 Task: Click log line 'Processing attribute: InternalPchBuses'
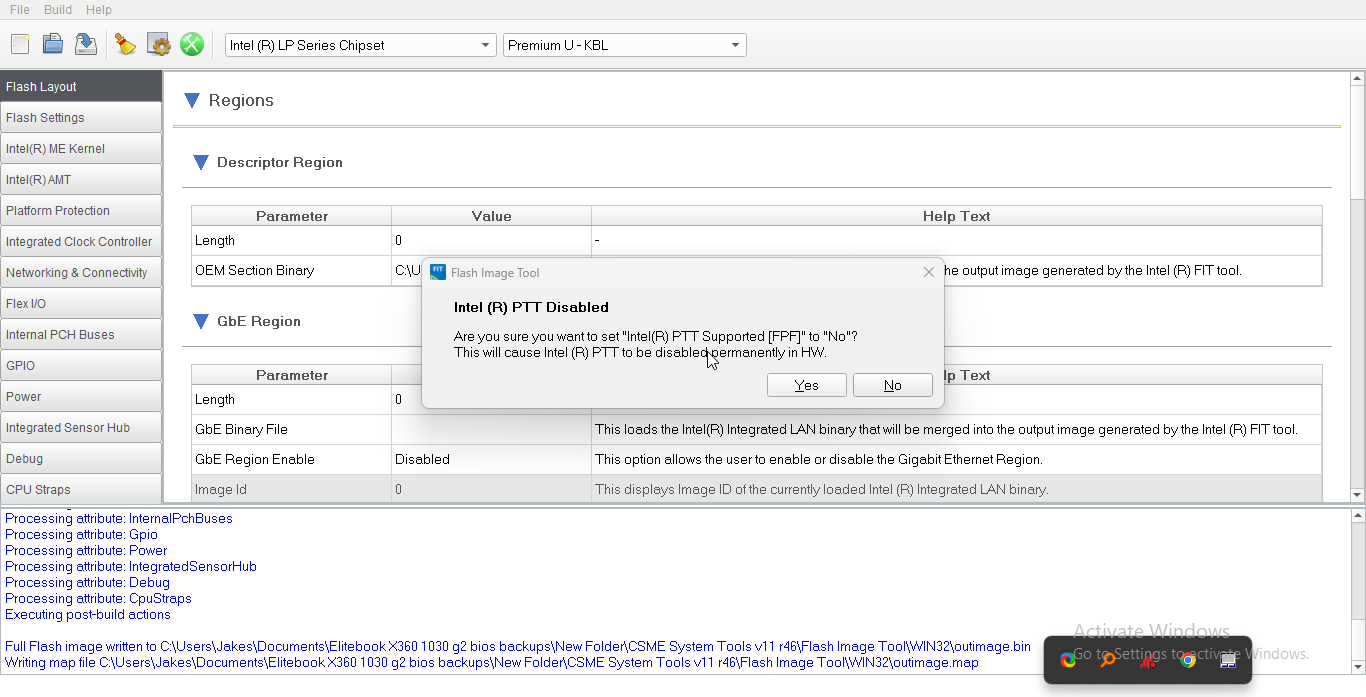(x=119, y=518)
